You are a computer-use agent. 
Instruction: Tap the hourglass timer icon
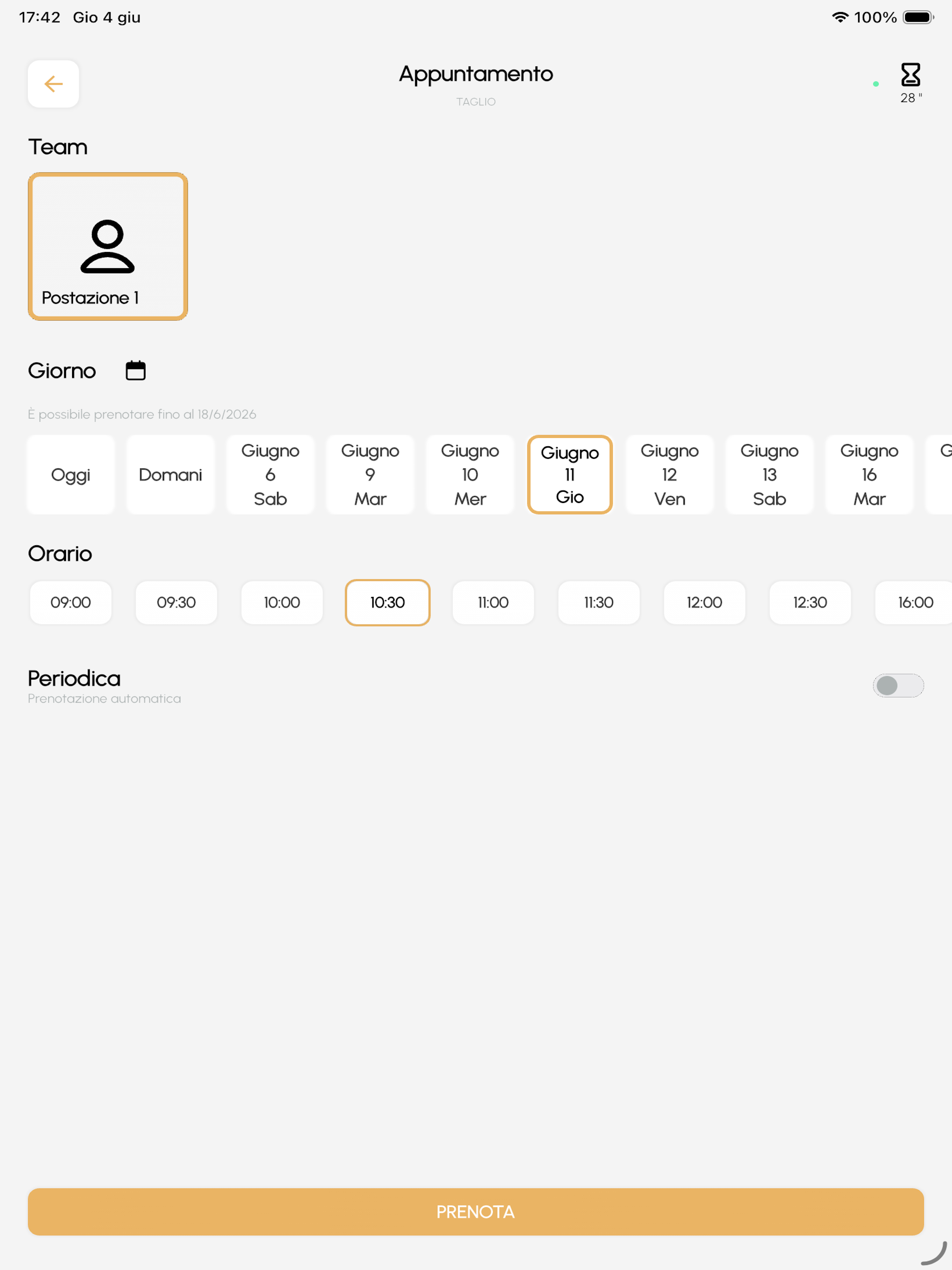pos(911,75)
